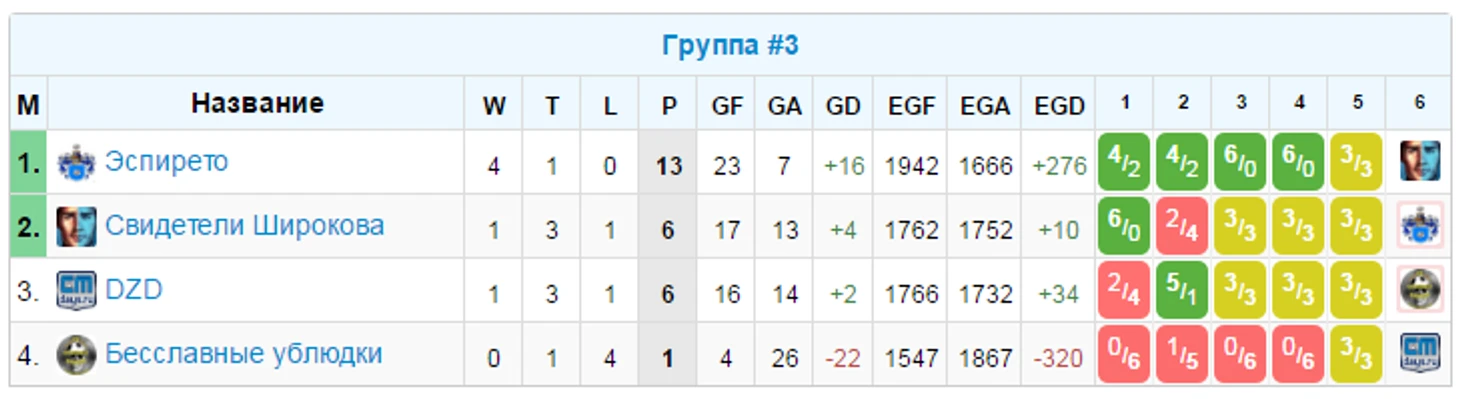Click the sixth-match CM logo in Бесславные ублюдки row

(x=1420, y=354)
